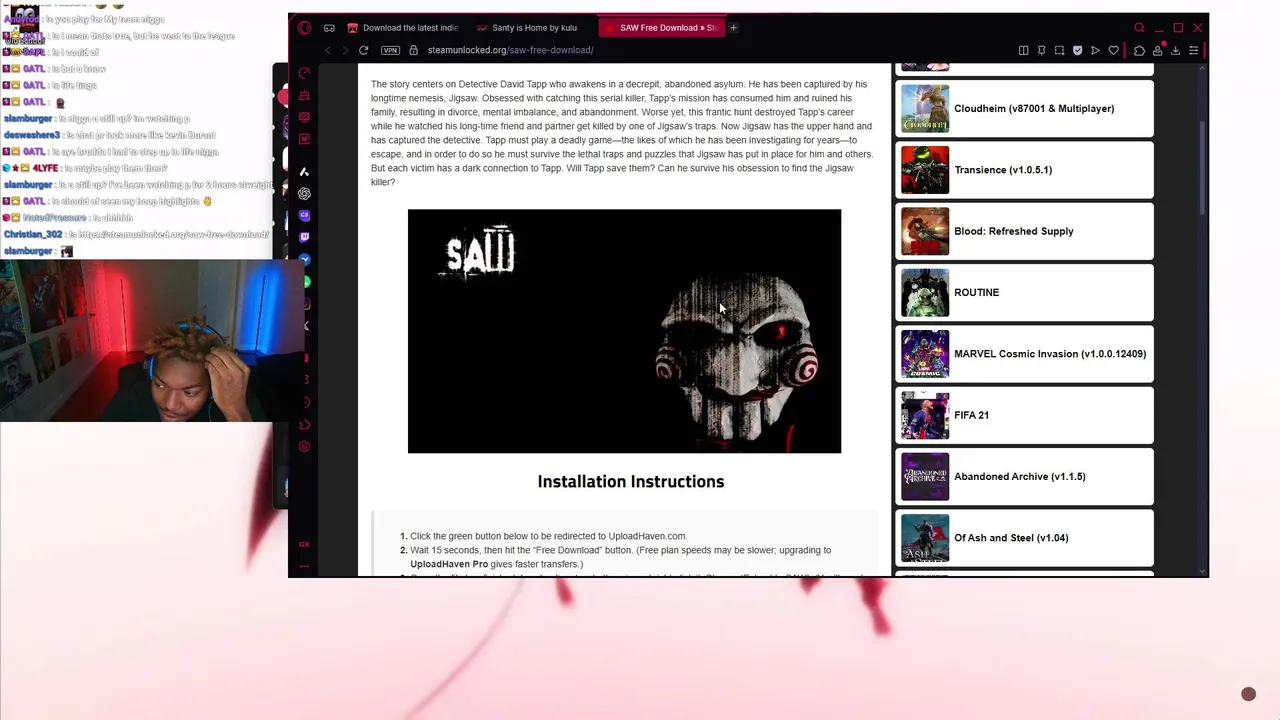Image resolution: width=1280 pixels, height=720 pixels.
Task: Click the site padlock security icon
Action: point(413,50)
